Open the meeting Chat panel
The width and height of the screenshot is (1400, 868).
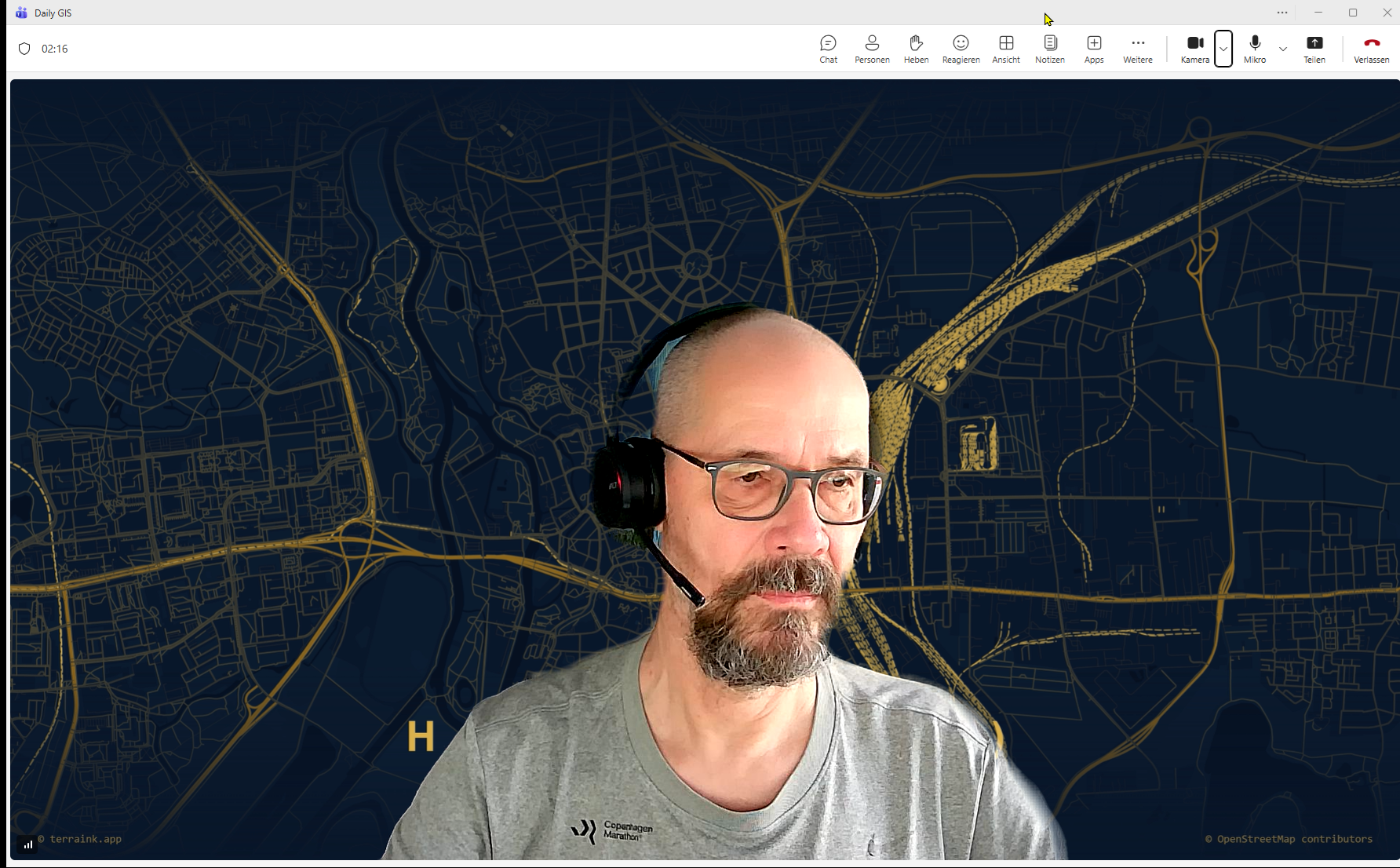point(828,49)
